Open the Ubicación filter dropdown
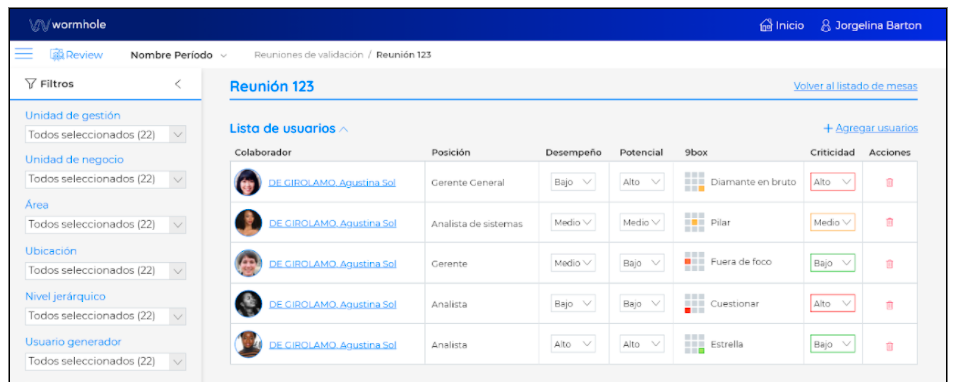958x382 pixels. coord(105,270)
